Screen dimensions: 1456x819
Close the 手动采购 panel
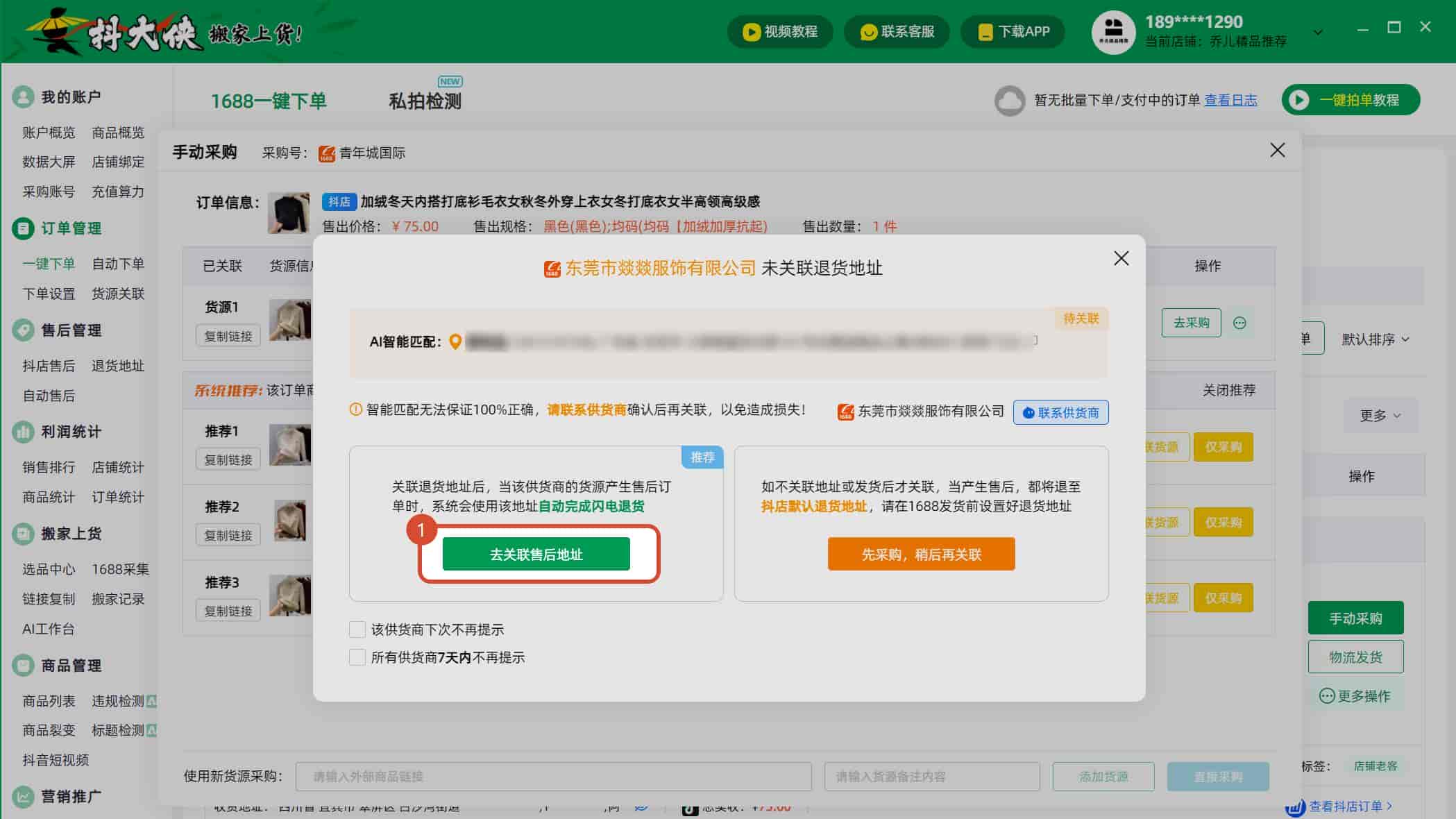(1277, 150)
